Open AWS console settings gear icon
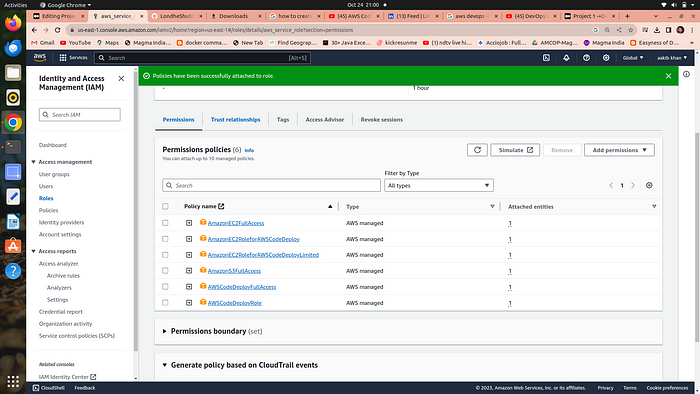 tap(606, 58)
